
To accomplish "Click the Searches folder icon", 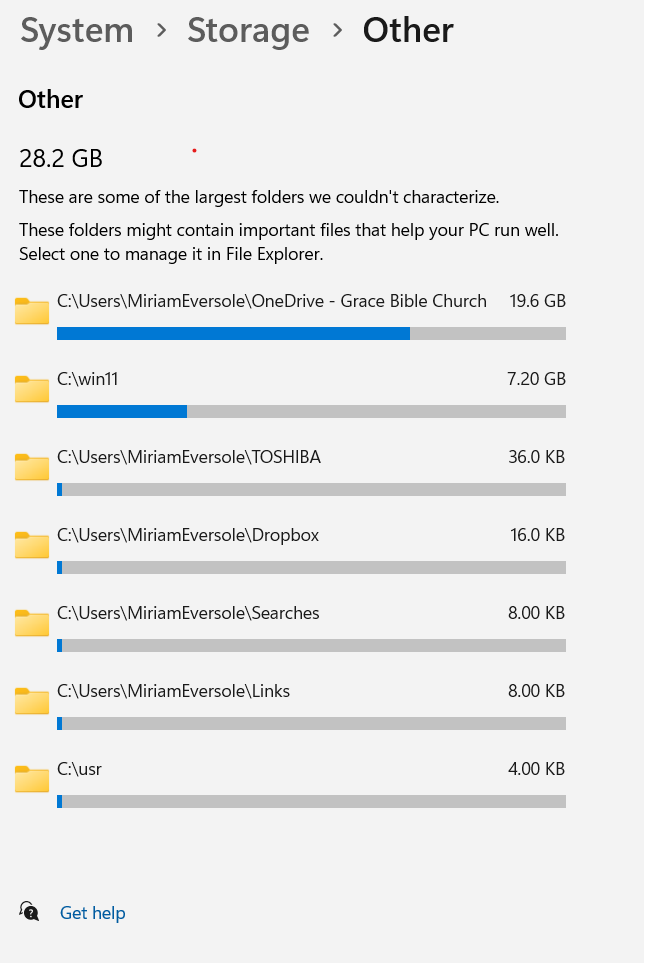I will [x=32, y=623].
